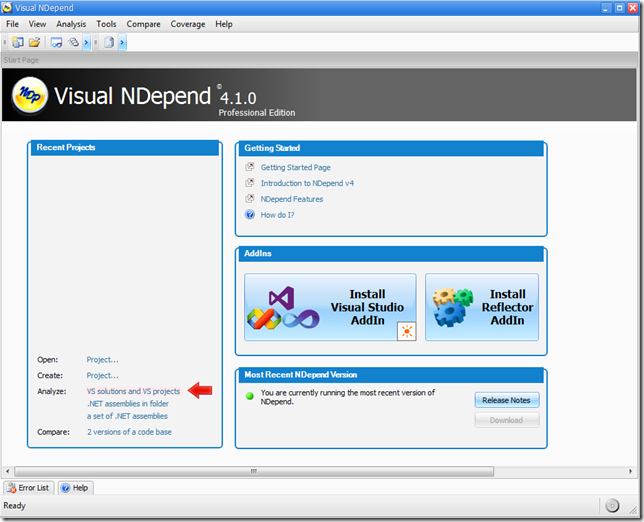Screen dimensions: 644x522
Task: Click the 'Professional Edition' banner text
Action: [257, 113]
